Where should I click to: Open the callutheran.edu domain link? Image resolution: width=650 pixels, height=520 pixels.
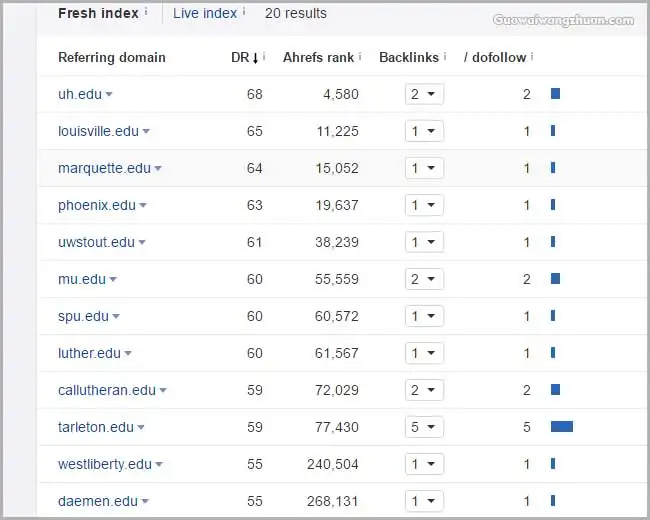click(x=107, y=390)
